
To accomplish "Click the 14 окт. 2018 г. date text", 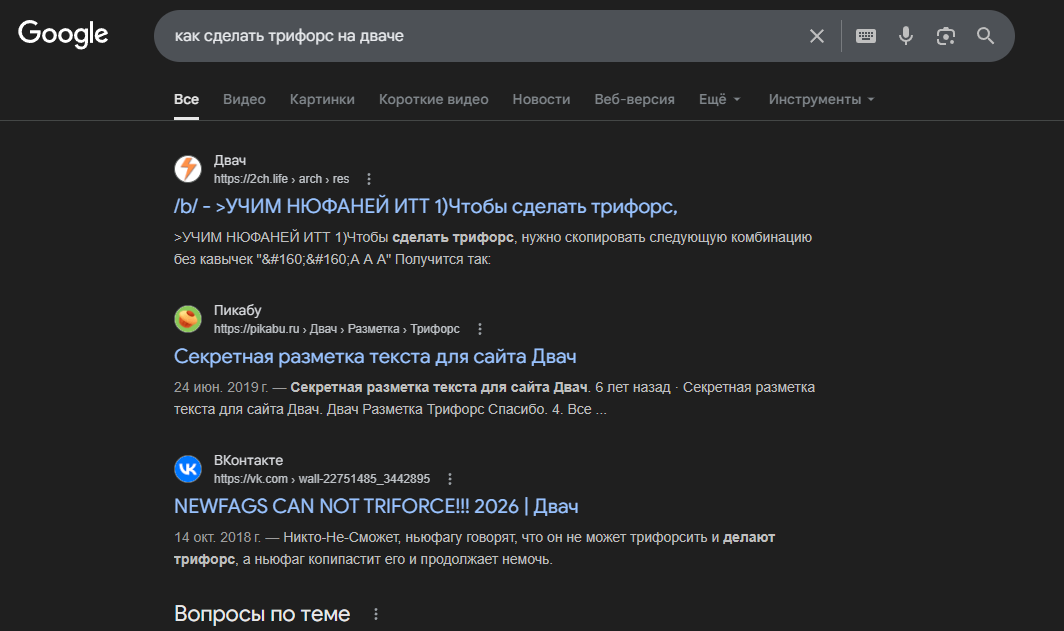I will pos(217,537).
